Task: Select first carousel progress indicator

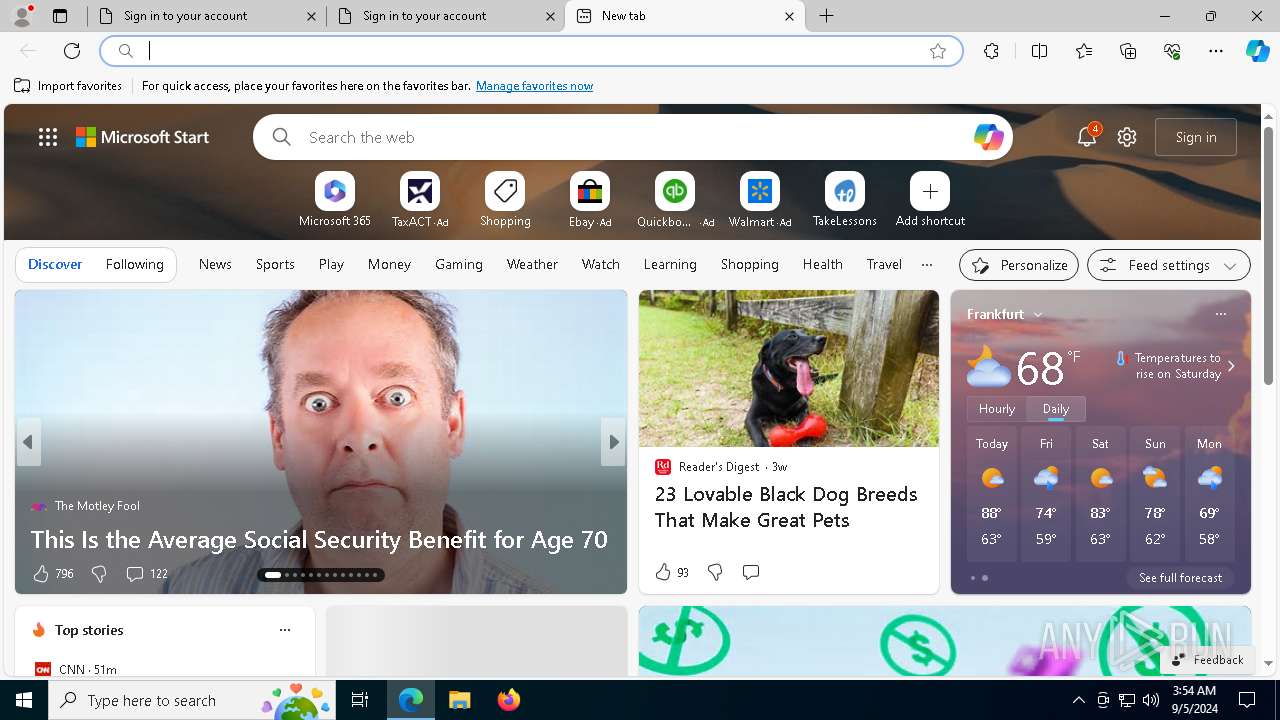Action: pyautogui.click(x=272, y=575)
